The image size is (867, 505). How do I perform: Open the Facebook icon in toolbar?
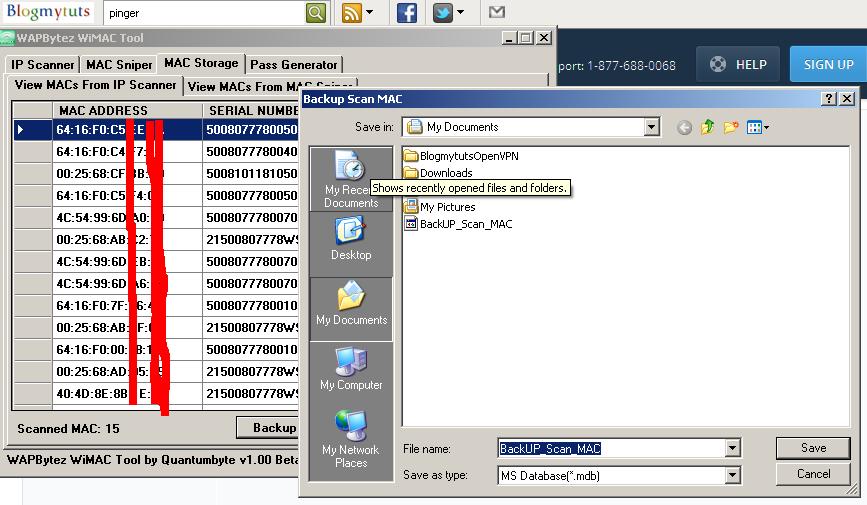click(407, 12)
